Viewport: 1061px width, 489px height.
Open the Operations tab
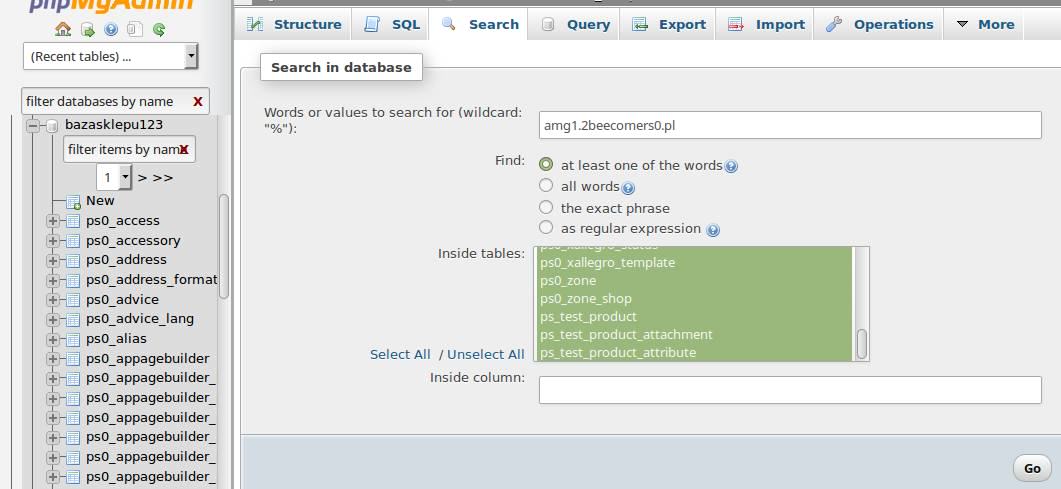coord(879,24)
